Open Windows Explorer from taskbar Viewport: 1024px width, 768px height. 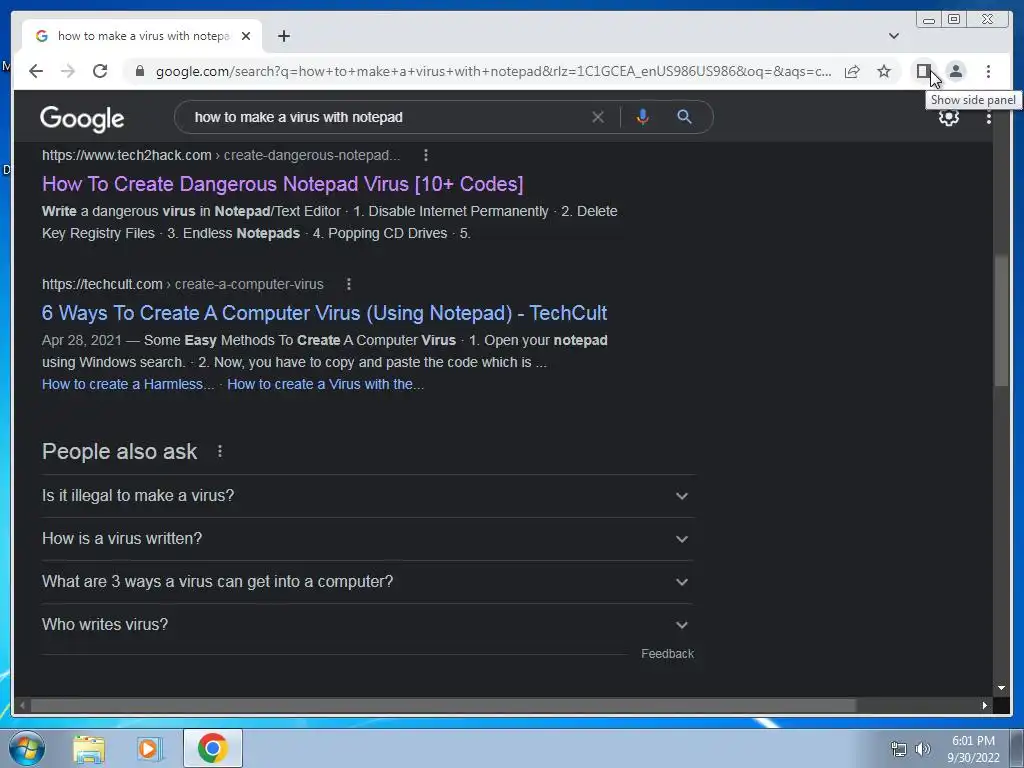[89, 748]
